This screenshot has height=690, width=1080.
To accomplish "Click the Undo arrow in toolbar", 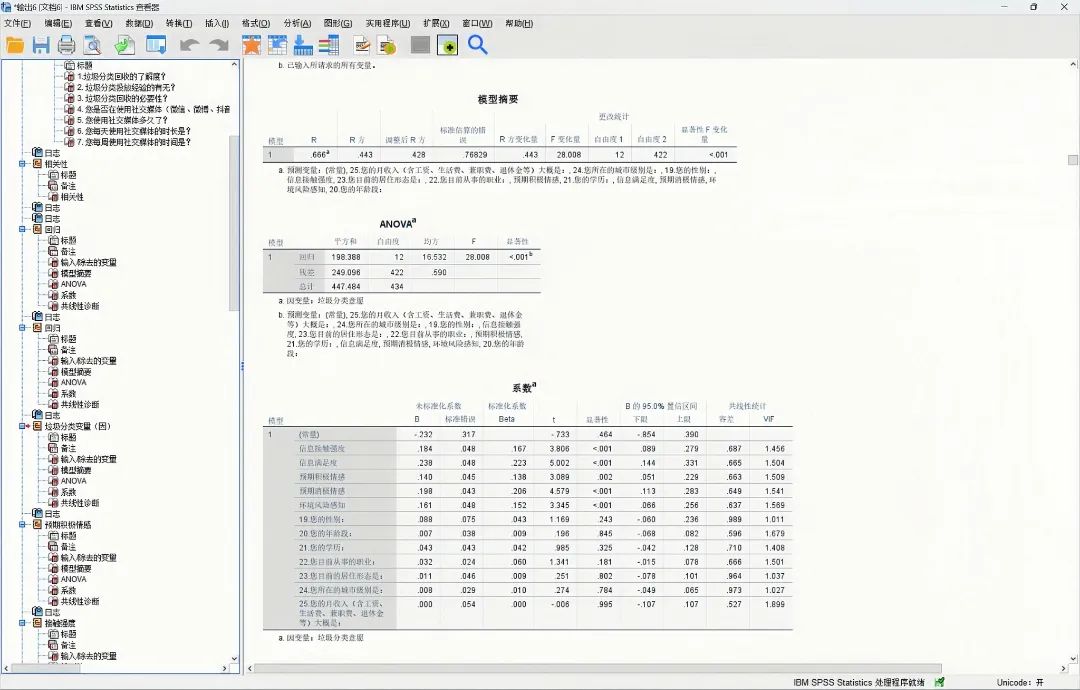I will pyautogui.click(x=189, y=45).
